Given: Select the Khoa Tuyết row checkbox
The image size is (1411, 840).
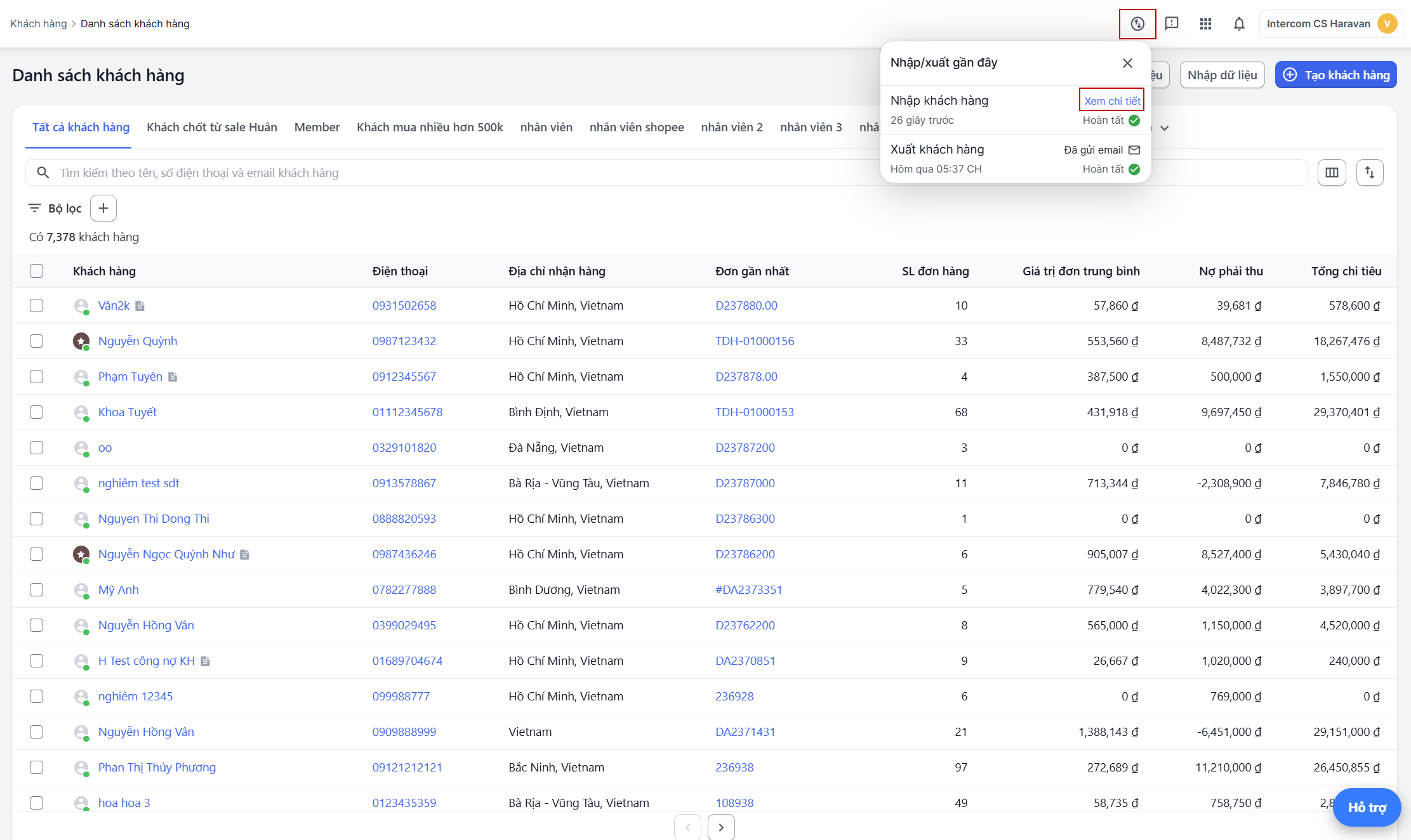Looking at the screenshot, I should [x=37, y=412].
